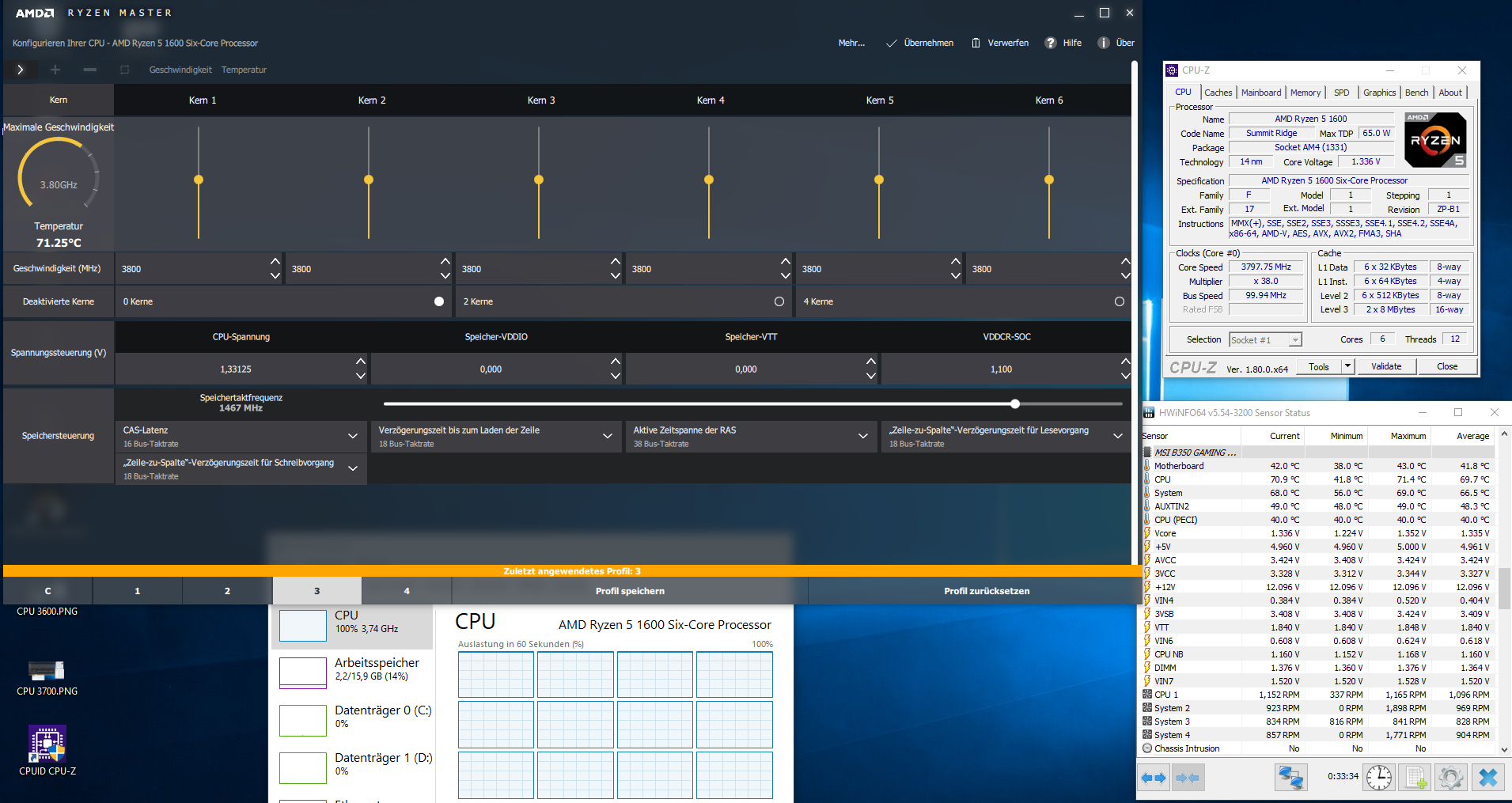This screenshot has width=1512, height=803.
Task: Open Verzögerungszeit bis zum Laden der Zeile dropdown
Action: click(x=608, y=436)
